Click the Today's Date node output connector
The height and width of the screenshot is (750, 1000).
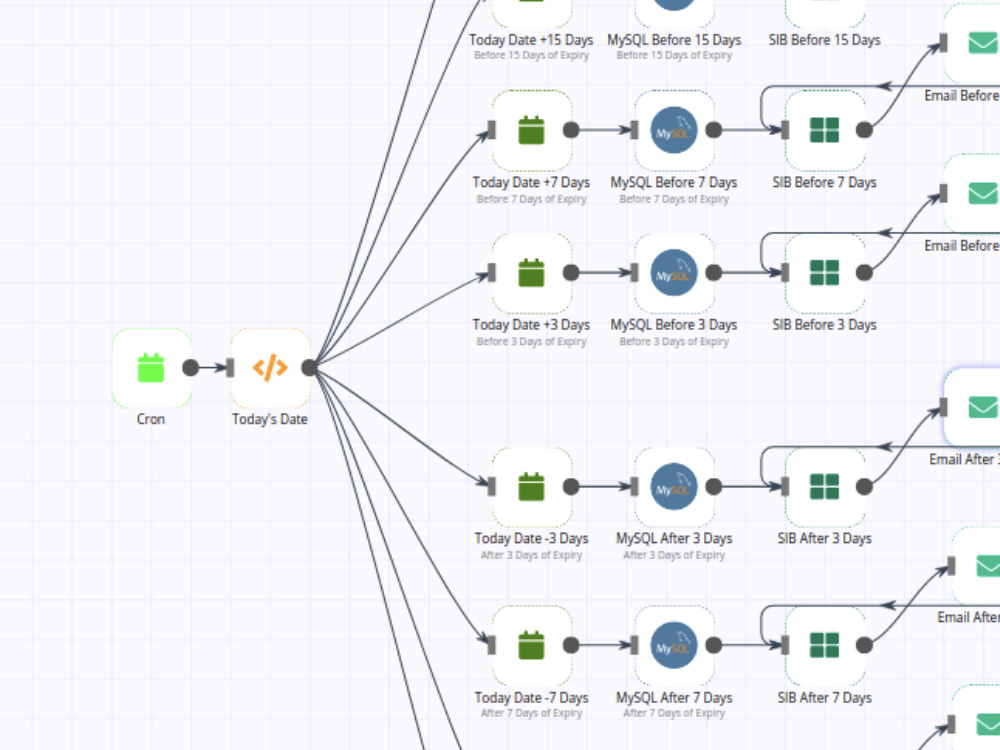[309, 368]
